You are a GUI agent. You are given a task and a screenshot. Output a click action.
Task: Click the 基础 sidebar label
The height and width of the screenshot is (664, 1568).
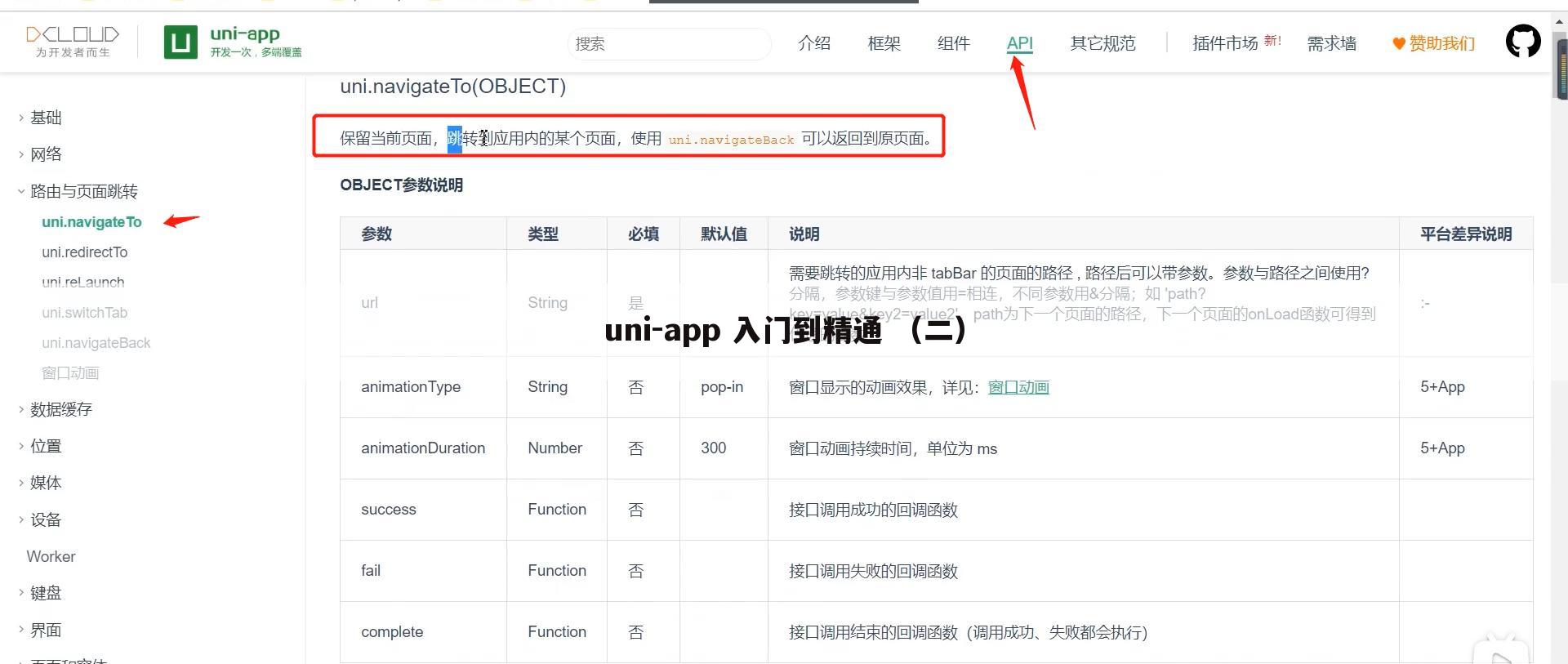tap(46, 118)
